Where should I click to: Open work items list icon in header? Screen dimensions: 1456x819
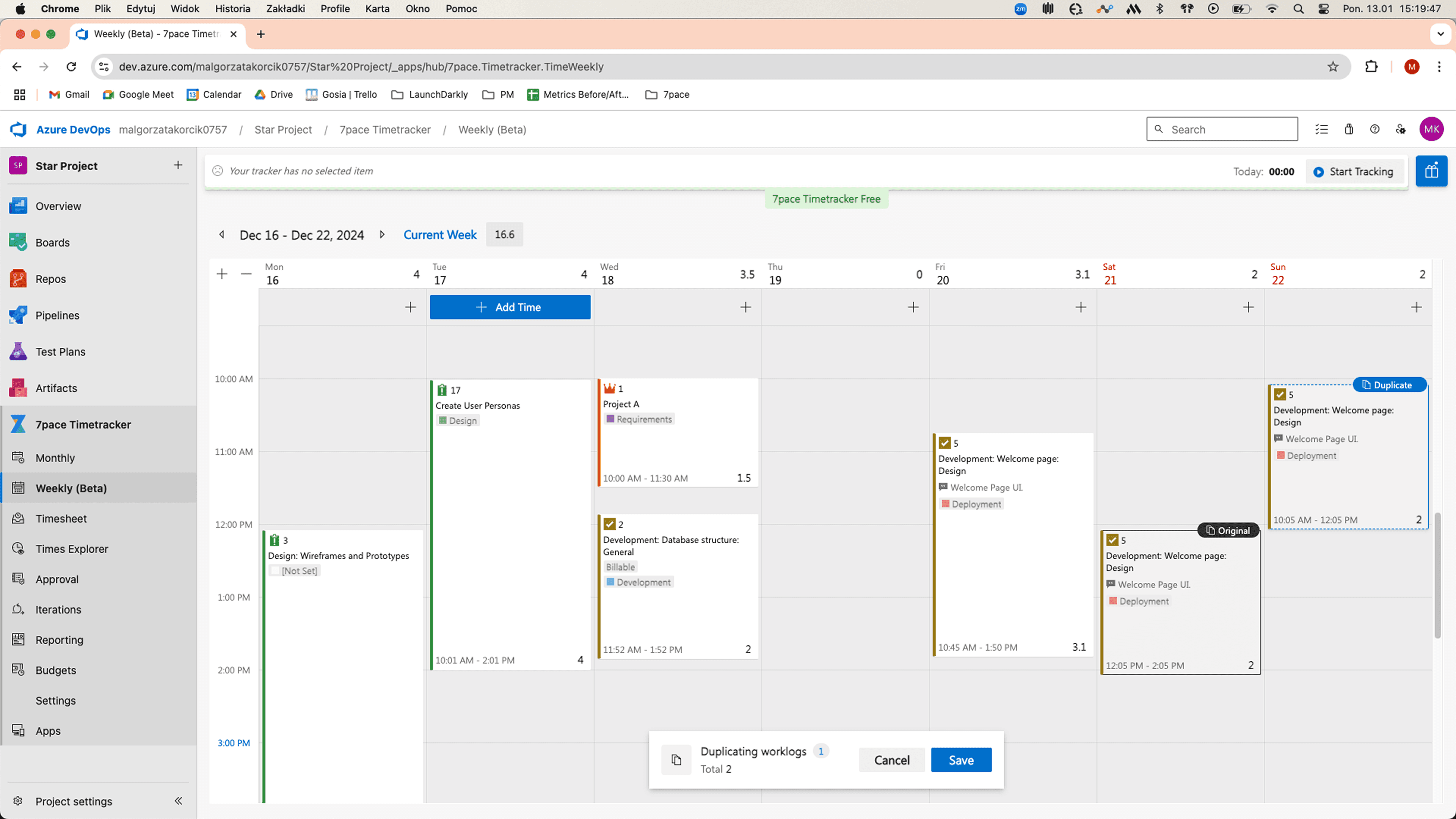1321,129
